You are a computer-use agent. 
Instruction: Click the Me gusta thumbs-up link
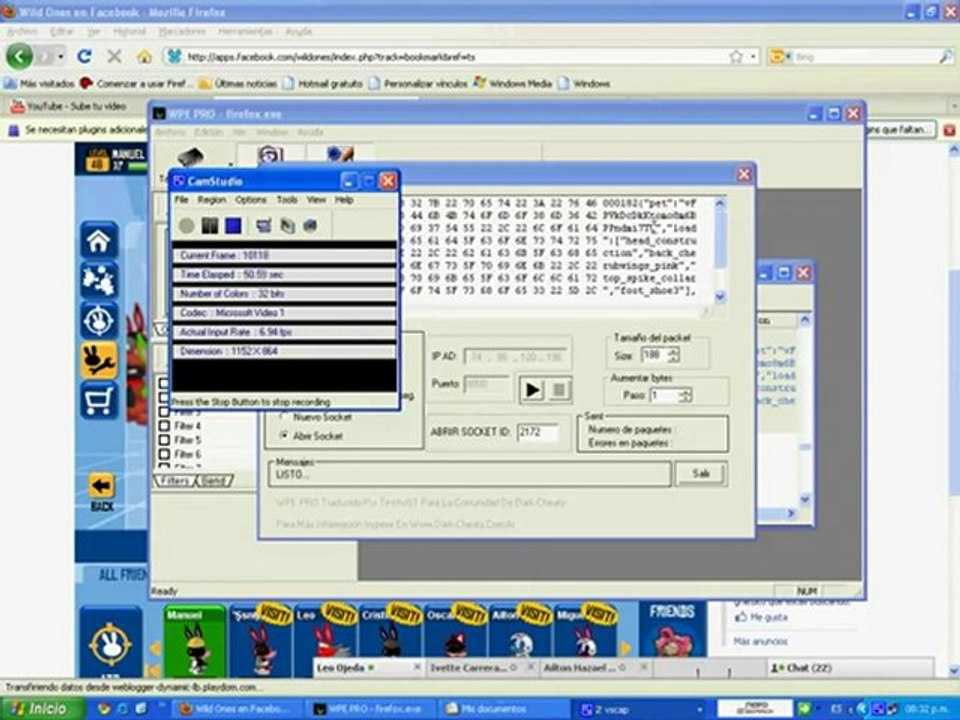761,617
